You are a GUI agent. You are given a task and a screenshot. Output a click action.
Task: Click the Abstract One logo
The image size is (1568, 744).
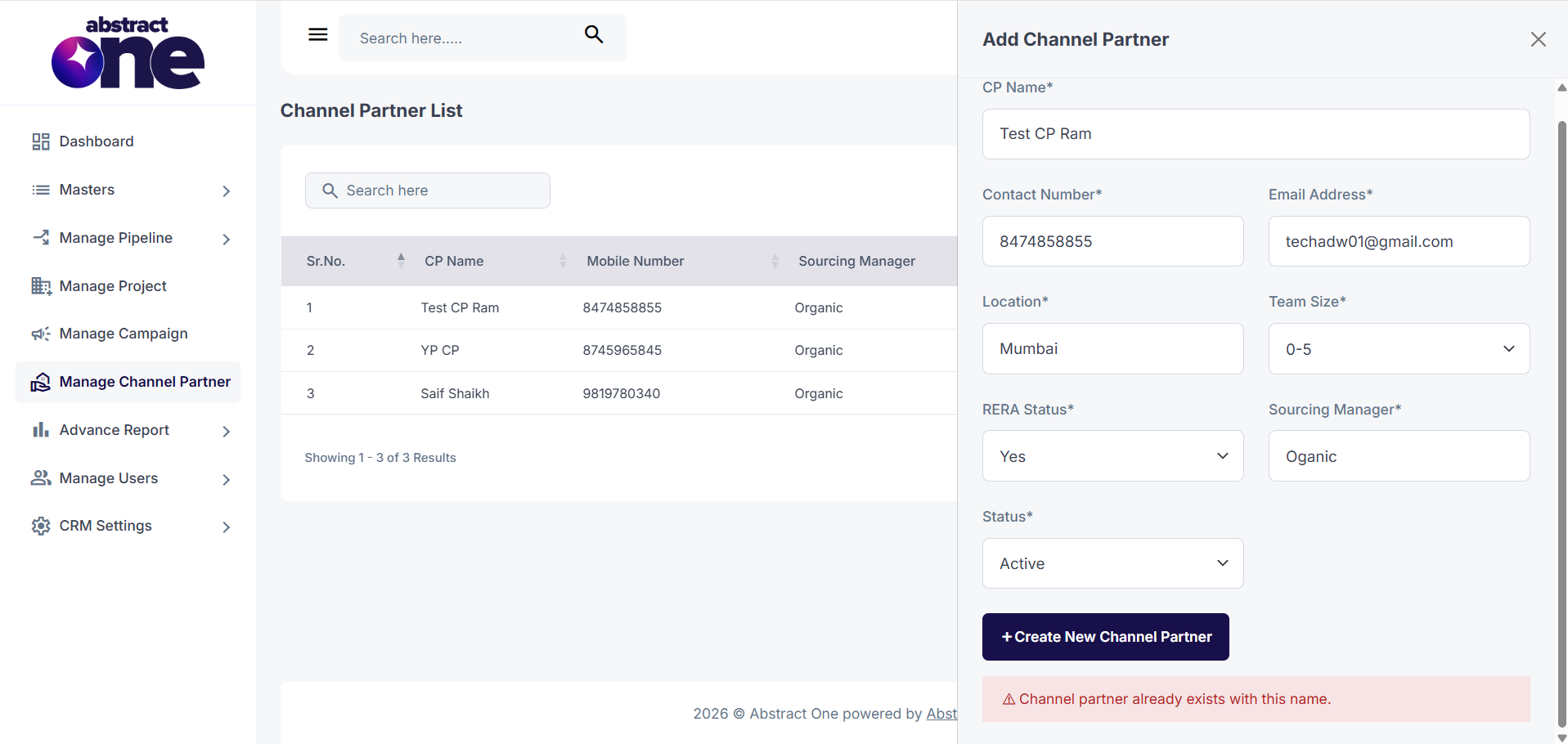(128, 52)
